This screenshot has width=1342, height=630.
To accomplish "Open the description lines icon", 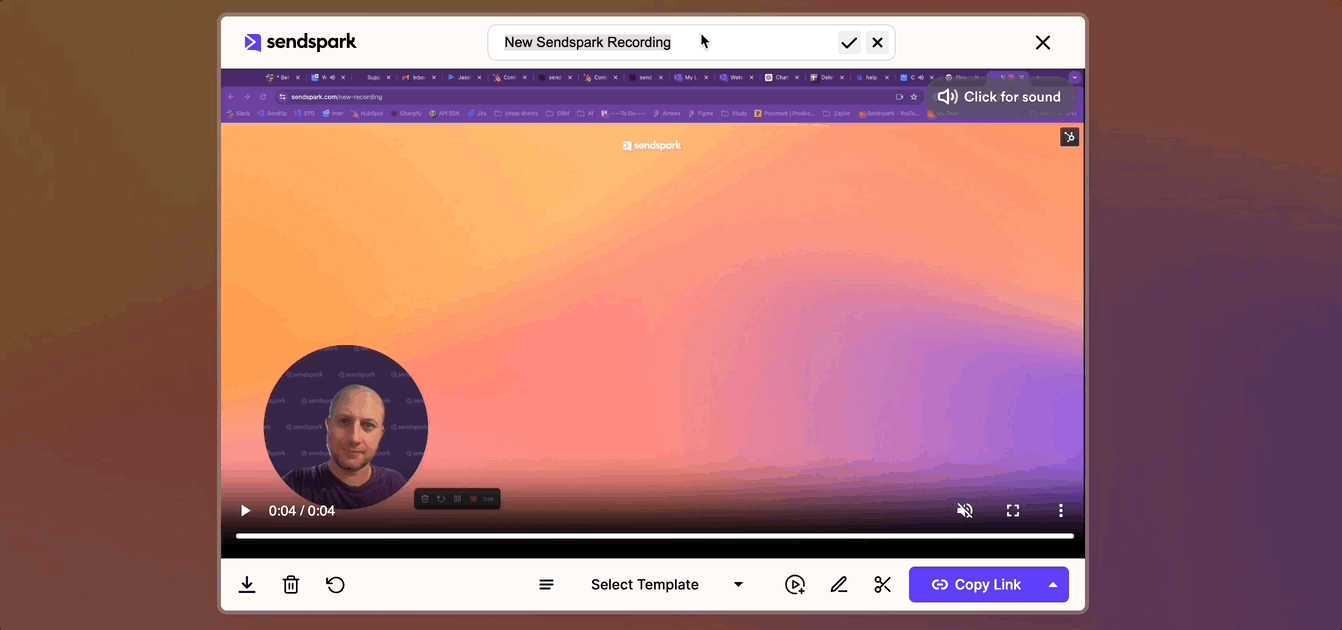I will click(x=546, y=585).
